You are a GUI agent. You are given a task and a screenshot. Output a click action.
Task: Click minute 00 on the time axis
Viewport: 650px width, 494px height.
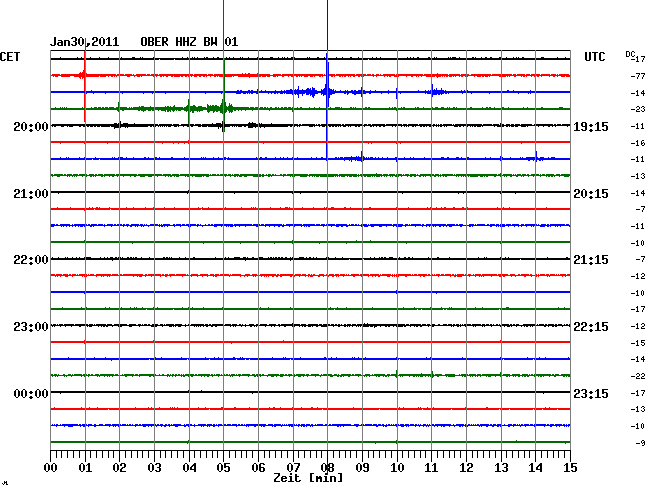pyautogui.click(x=51, y=468)
